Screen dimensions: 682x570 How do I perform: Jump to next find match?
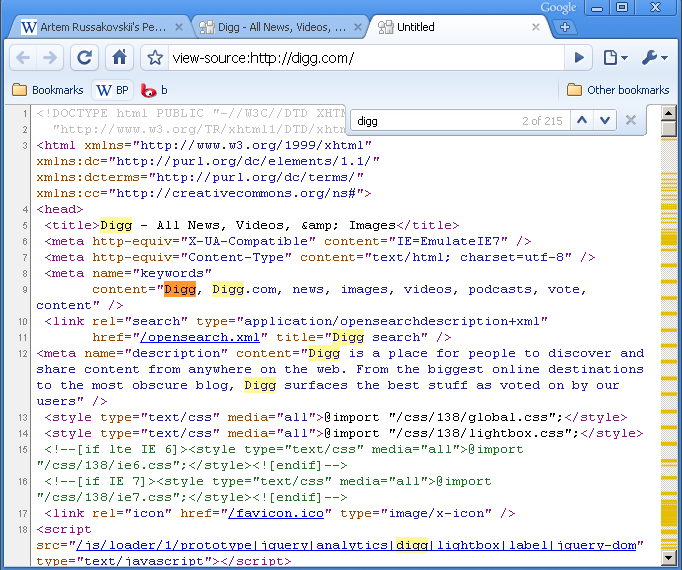(605, 120)
